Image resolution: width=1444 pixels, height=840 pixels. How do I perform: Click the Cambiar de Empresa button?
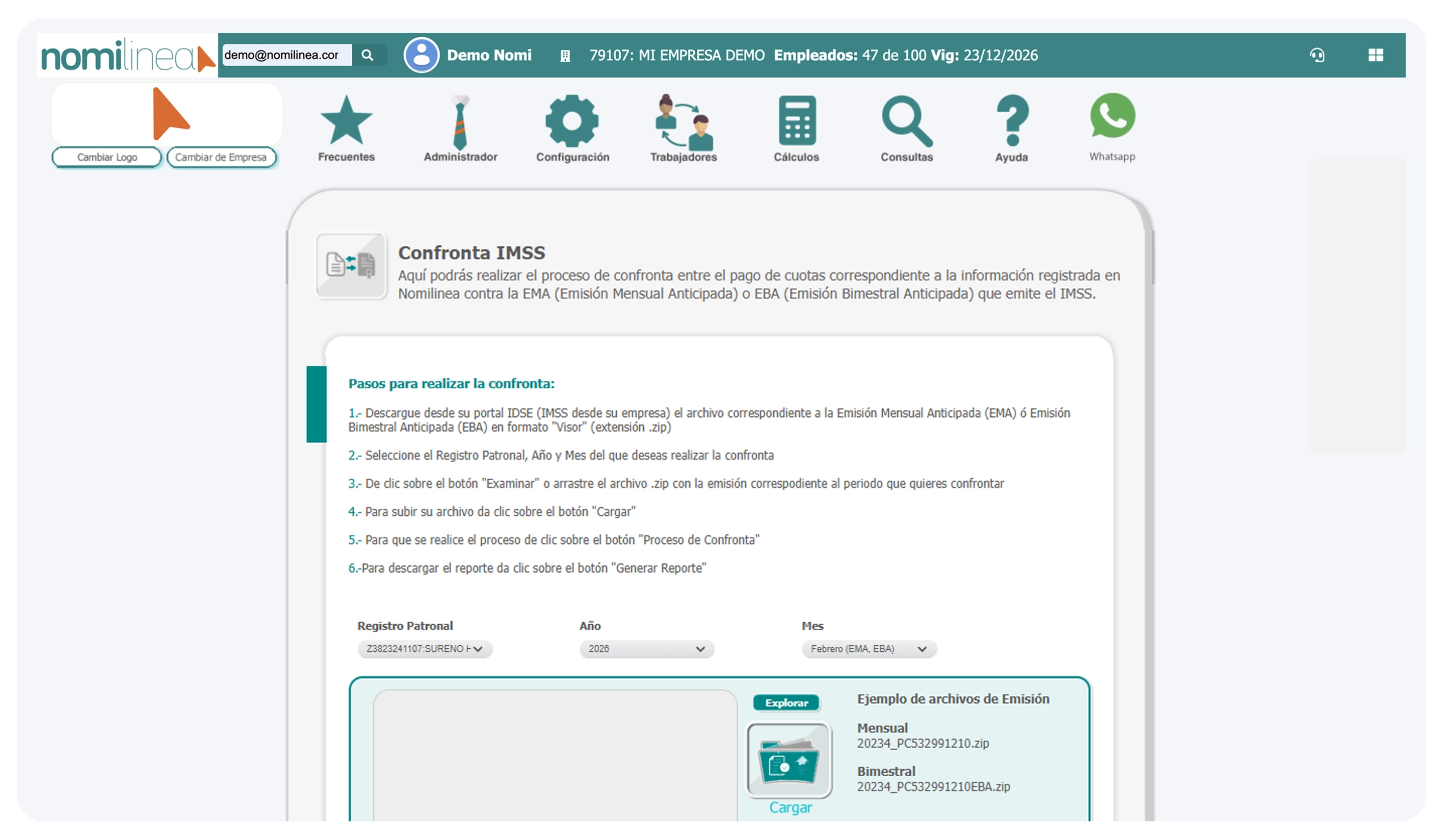pos(222,156)
